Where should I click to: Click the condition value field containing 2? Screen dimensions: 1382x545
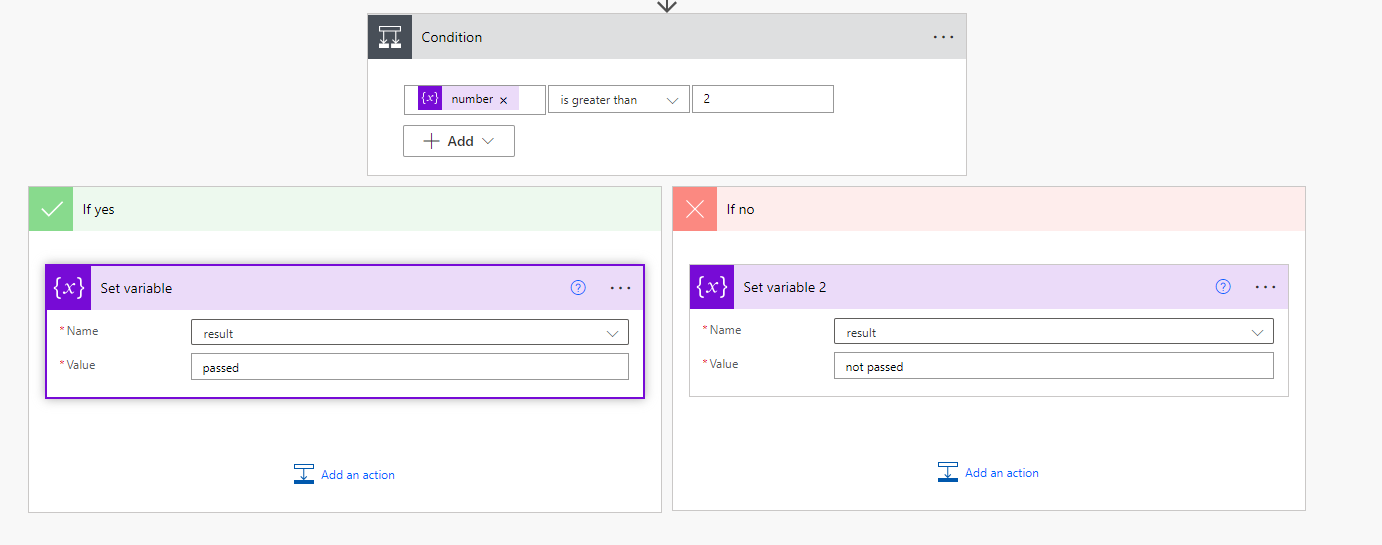[762, 99]
